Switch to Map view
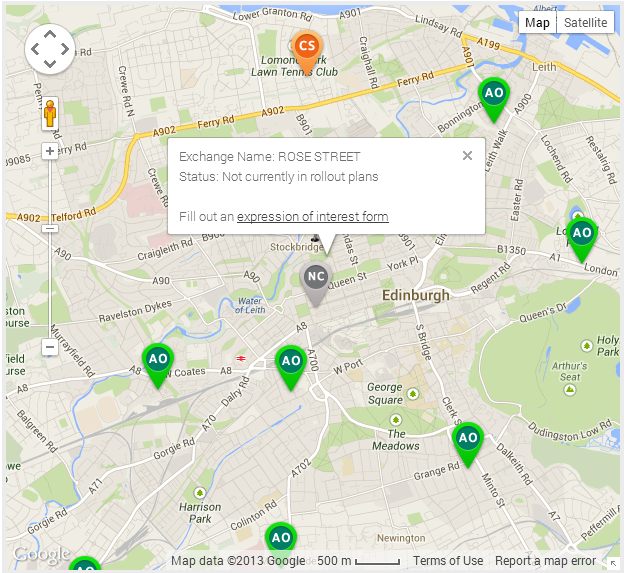The width and height of the screenshot is (626, 573). 537,23
